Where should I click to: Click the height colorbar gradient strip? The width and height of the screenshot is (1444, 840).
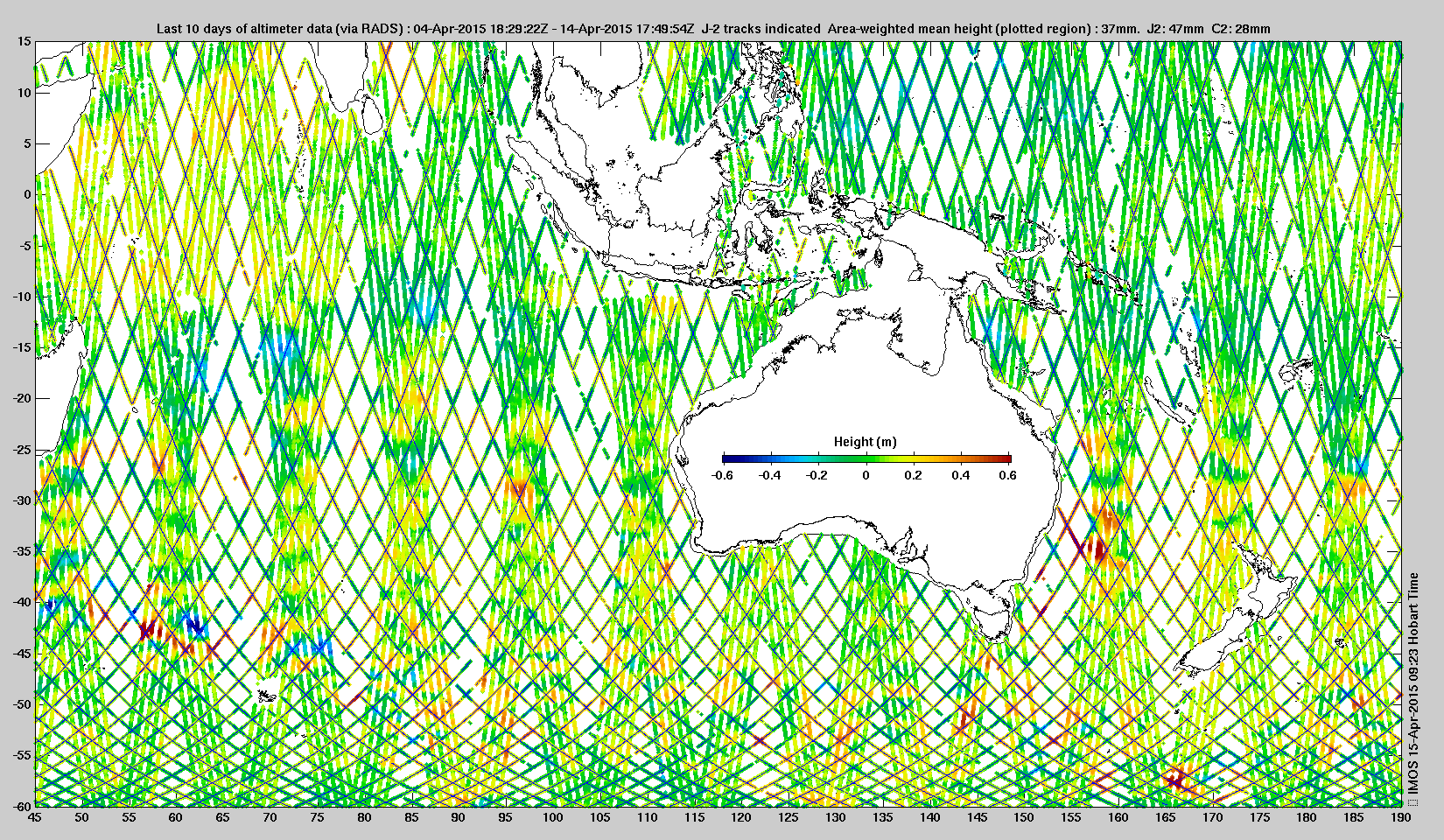coord(866,458)
